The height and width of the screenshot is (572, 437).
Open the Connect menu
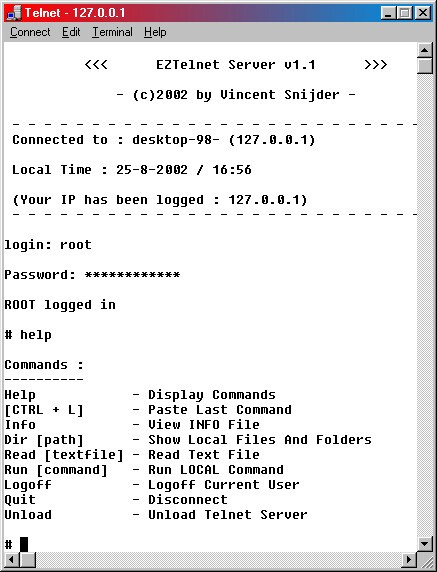[x=30, y=32]
